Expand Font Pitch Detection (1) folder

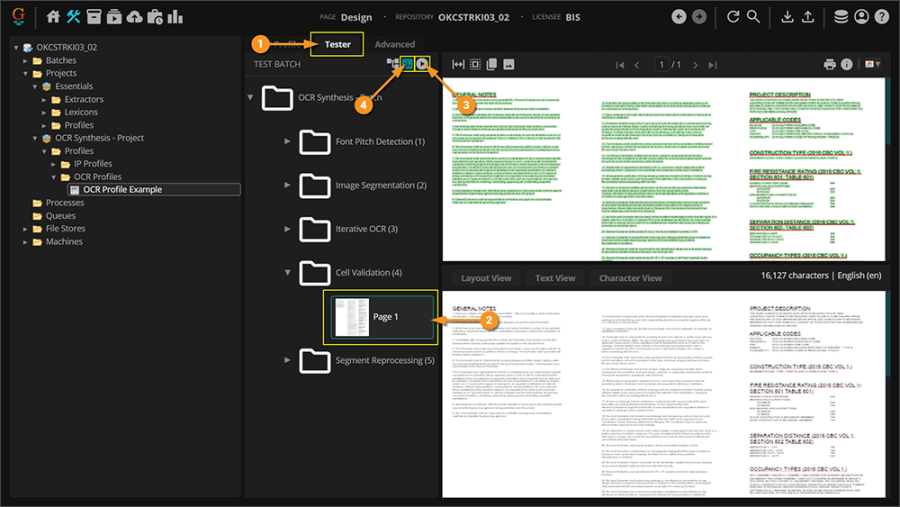click(287, 141)
